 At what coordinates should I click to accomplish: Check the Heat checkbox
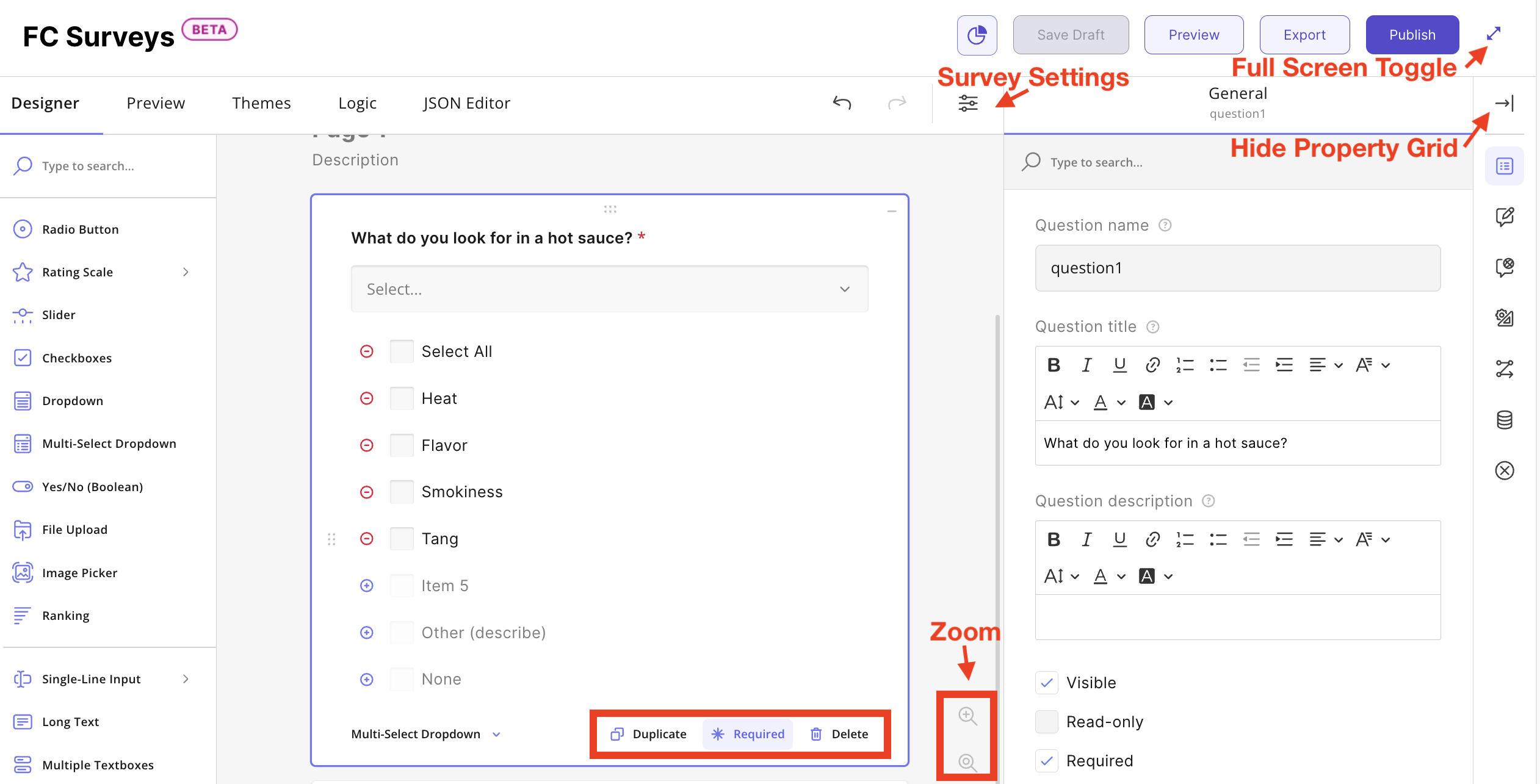402,398
